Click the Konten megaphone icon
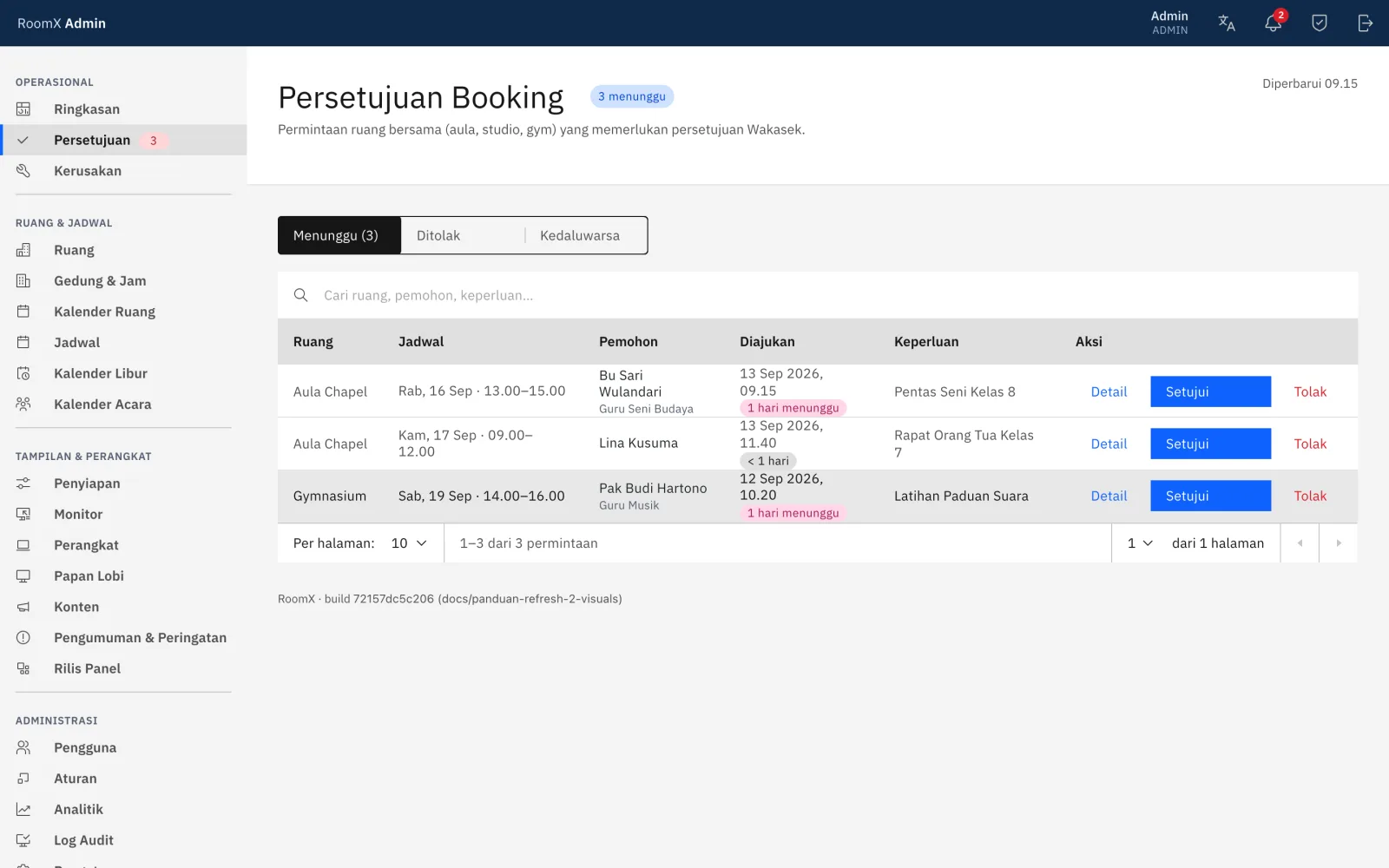The height and width of the screenshot is (868, 1389). 23,607
